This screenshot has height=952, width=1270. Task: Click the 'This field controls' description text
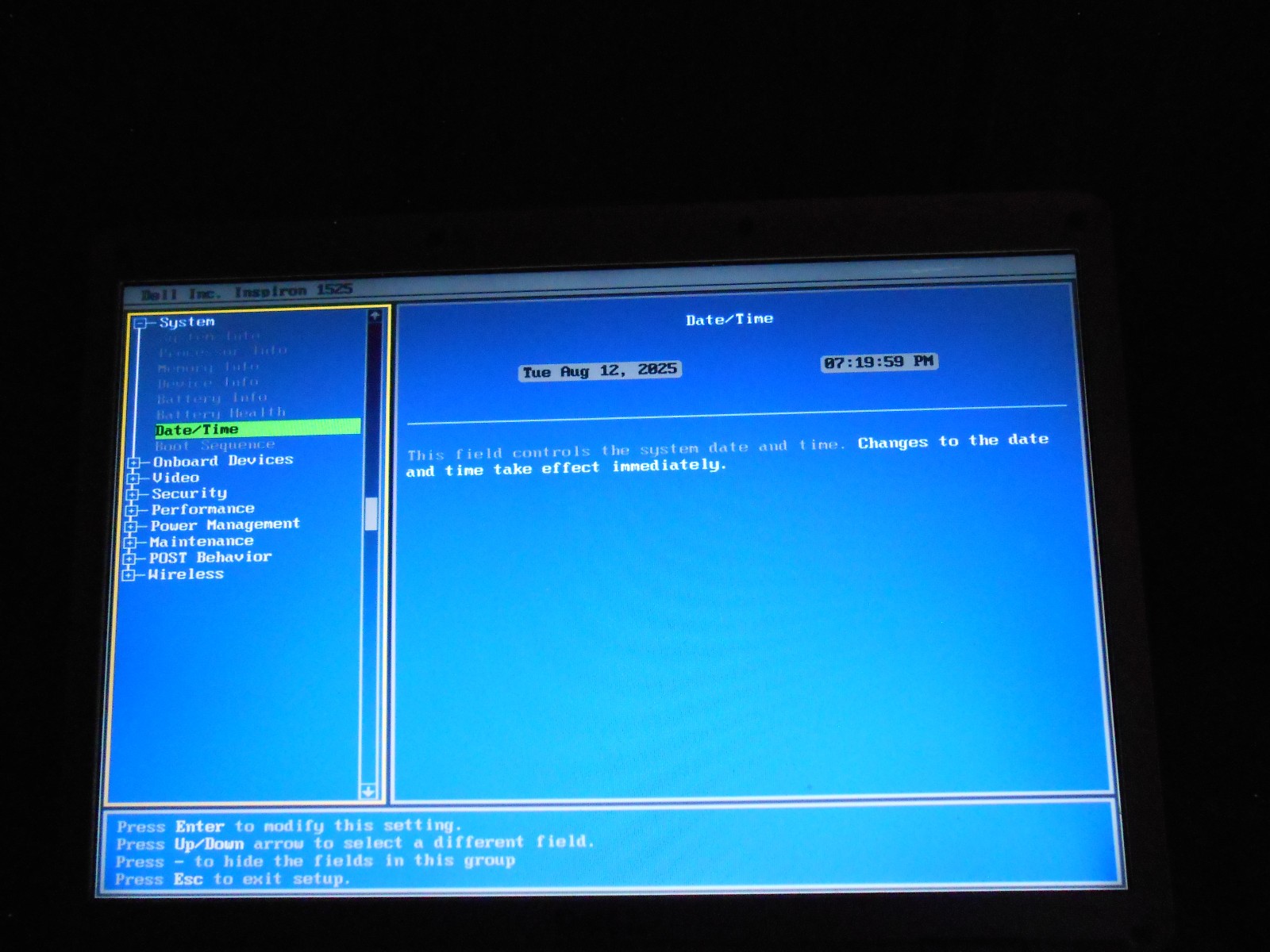727,455
